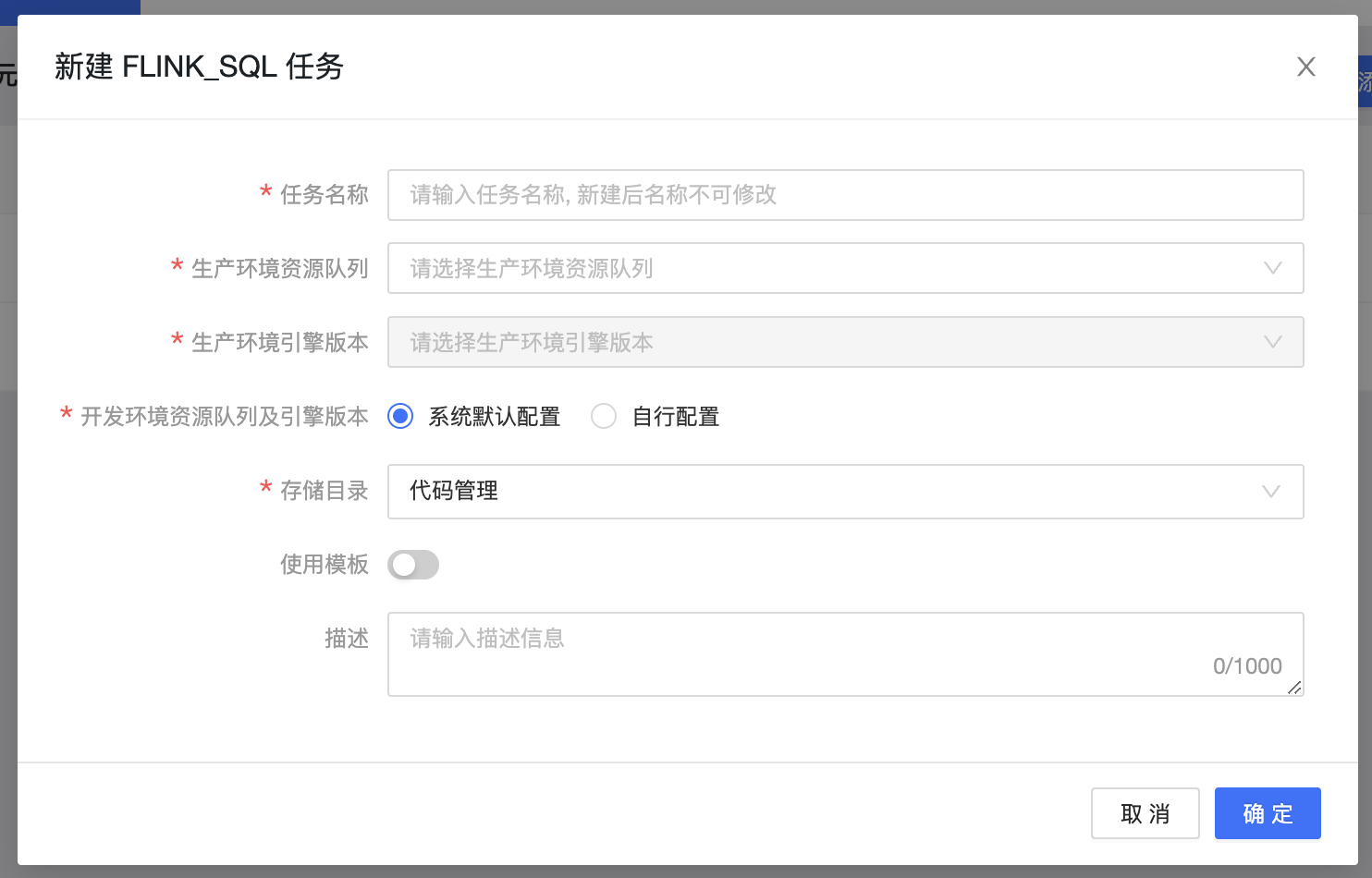Click the 0/1000 character counter
Viewport: 1372px width, 878px height.
(x=1246, y=666)
